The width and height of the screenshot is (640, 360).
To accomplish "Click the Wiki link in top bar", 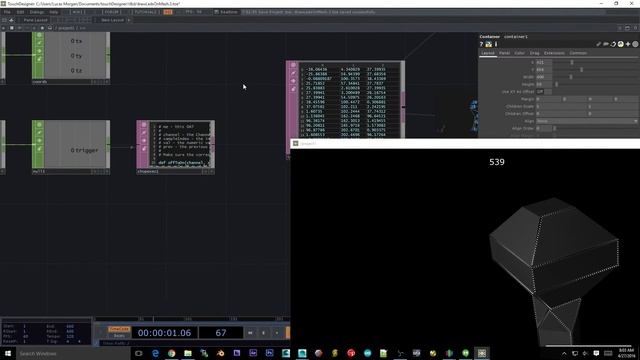I will [x=78, y=12].
